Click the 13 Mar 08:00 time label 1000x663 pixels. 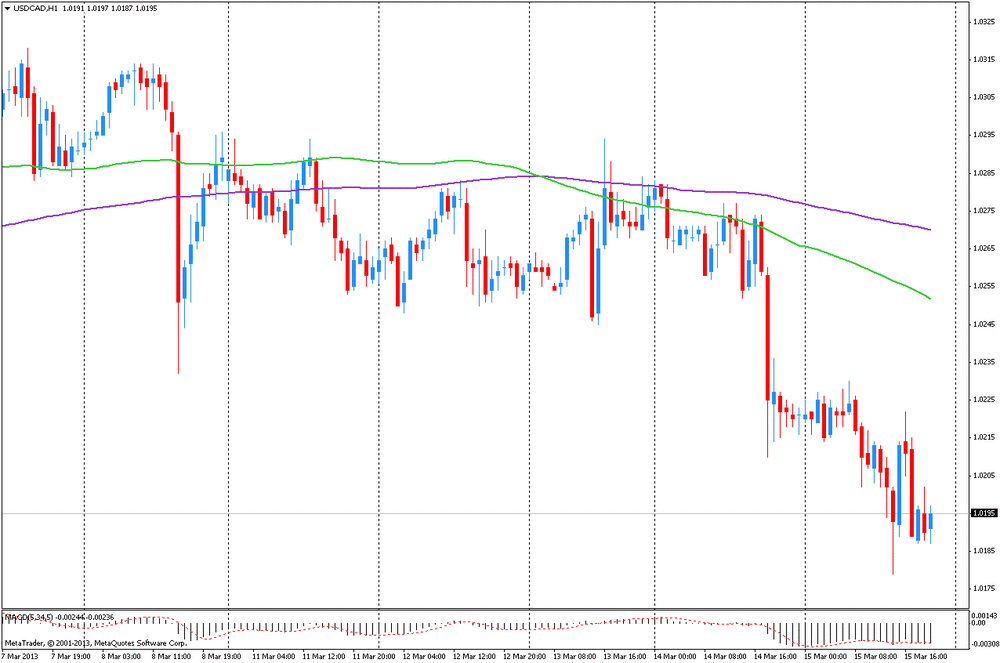pos(575,656)
